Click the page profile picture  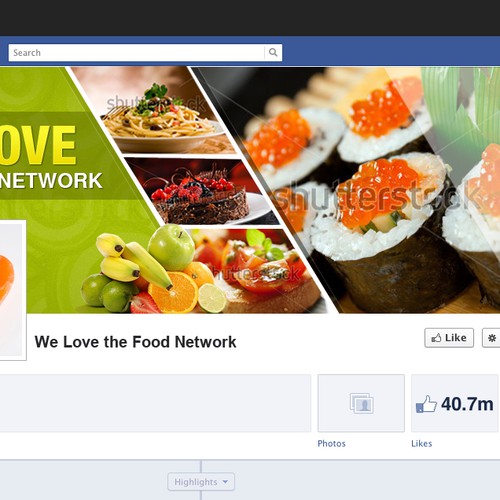click(x=13, y=290)
